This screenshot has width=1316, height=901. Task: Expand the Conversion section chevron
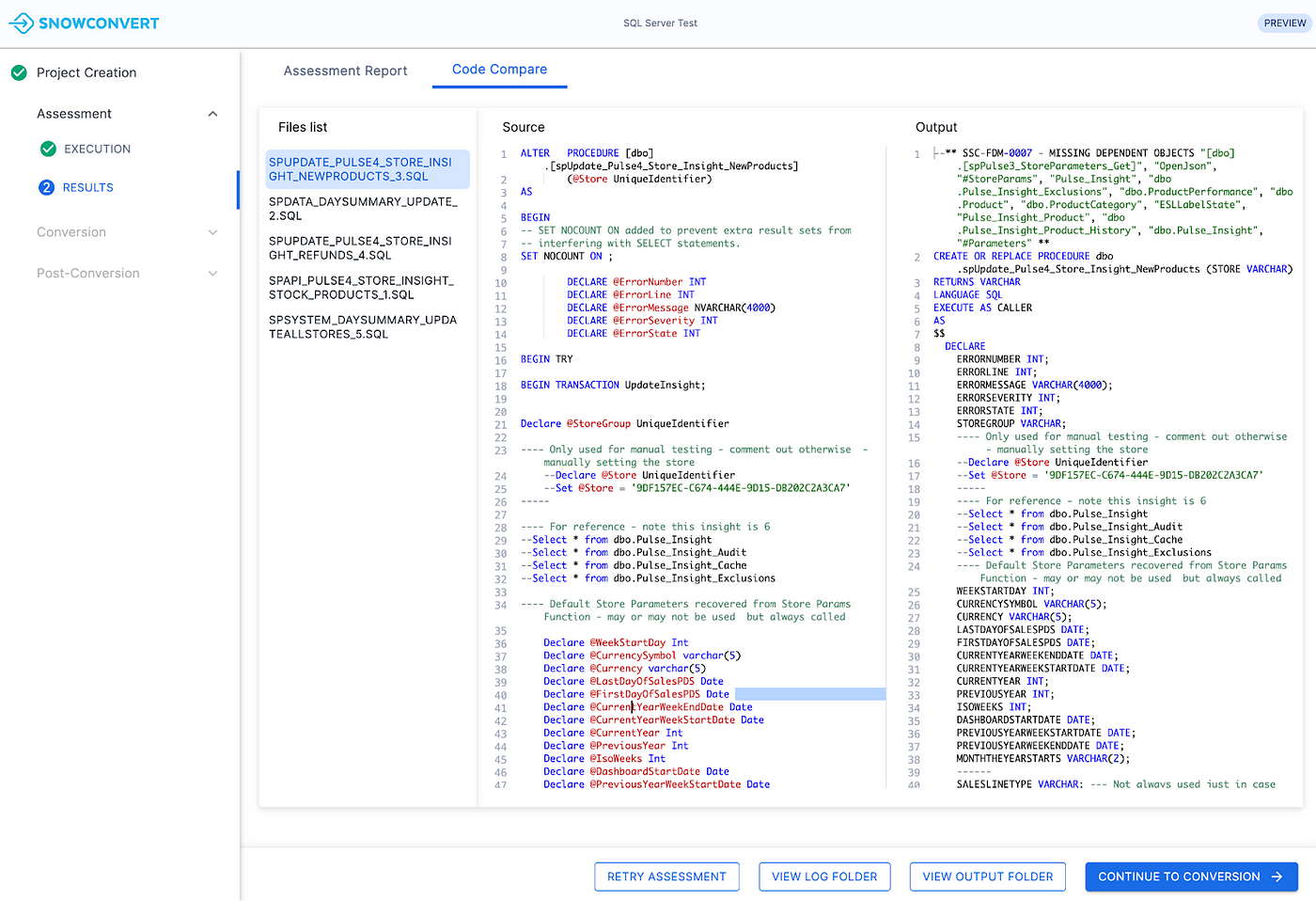[x=212, y=232]
